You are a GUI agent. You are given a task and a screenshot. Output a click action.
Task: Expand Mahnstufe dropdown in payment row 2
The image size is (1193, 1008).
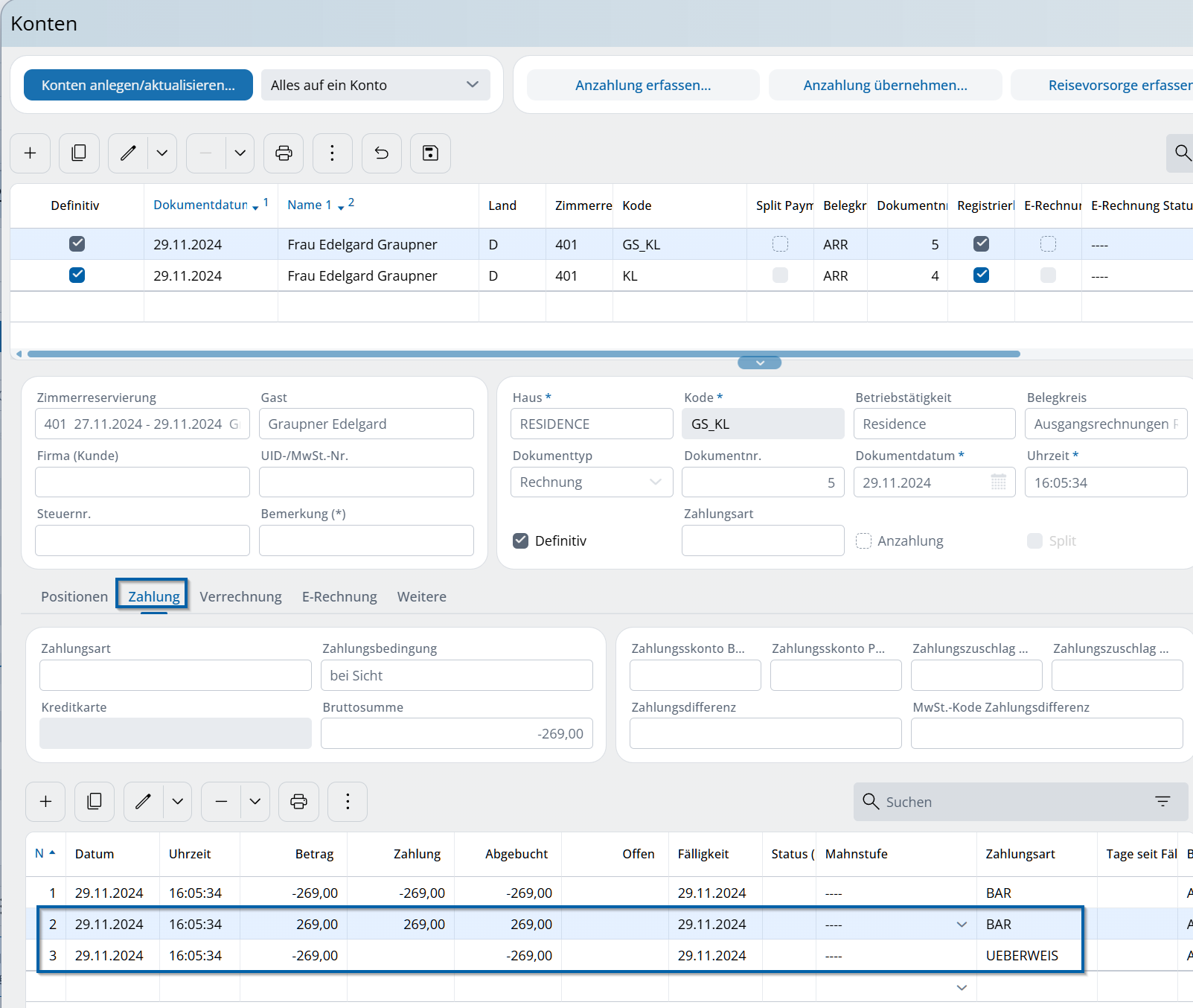(x=962, y=925)
